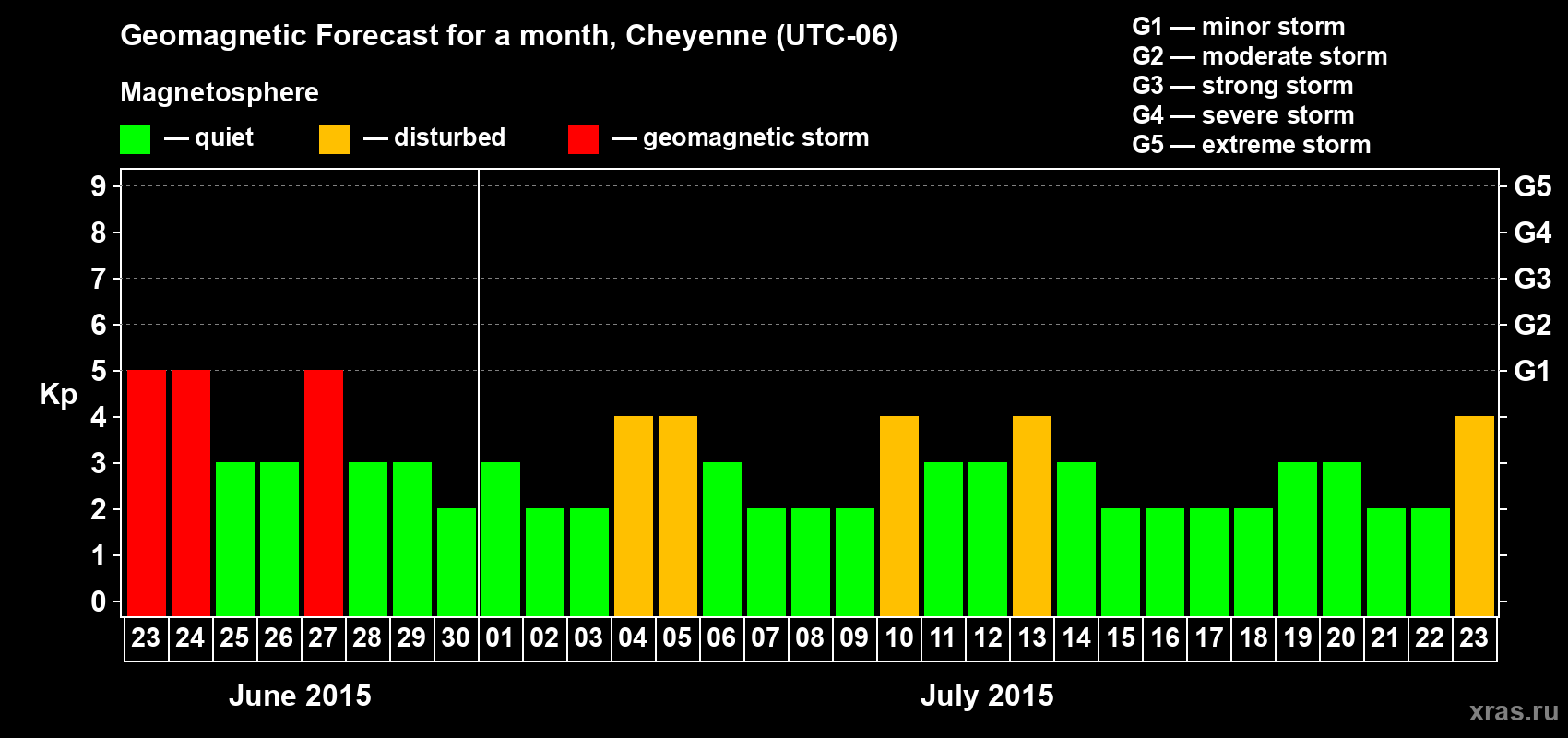
Task: Click the 'geomagnetic storm' legend label
Action: click(x=756, y=137)
